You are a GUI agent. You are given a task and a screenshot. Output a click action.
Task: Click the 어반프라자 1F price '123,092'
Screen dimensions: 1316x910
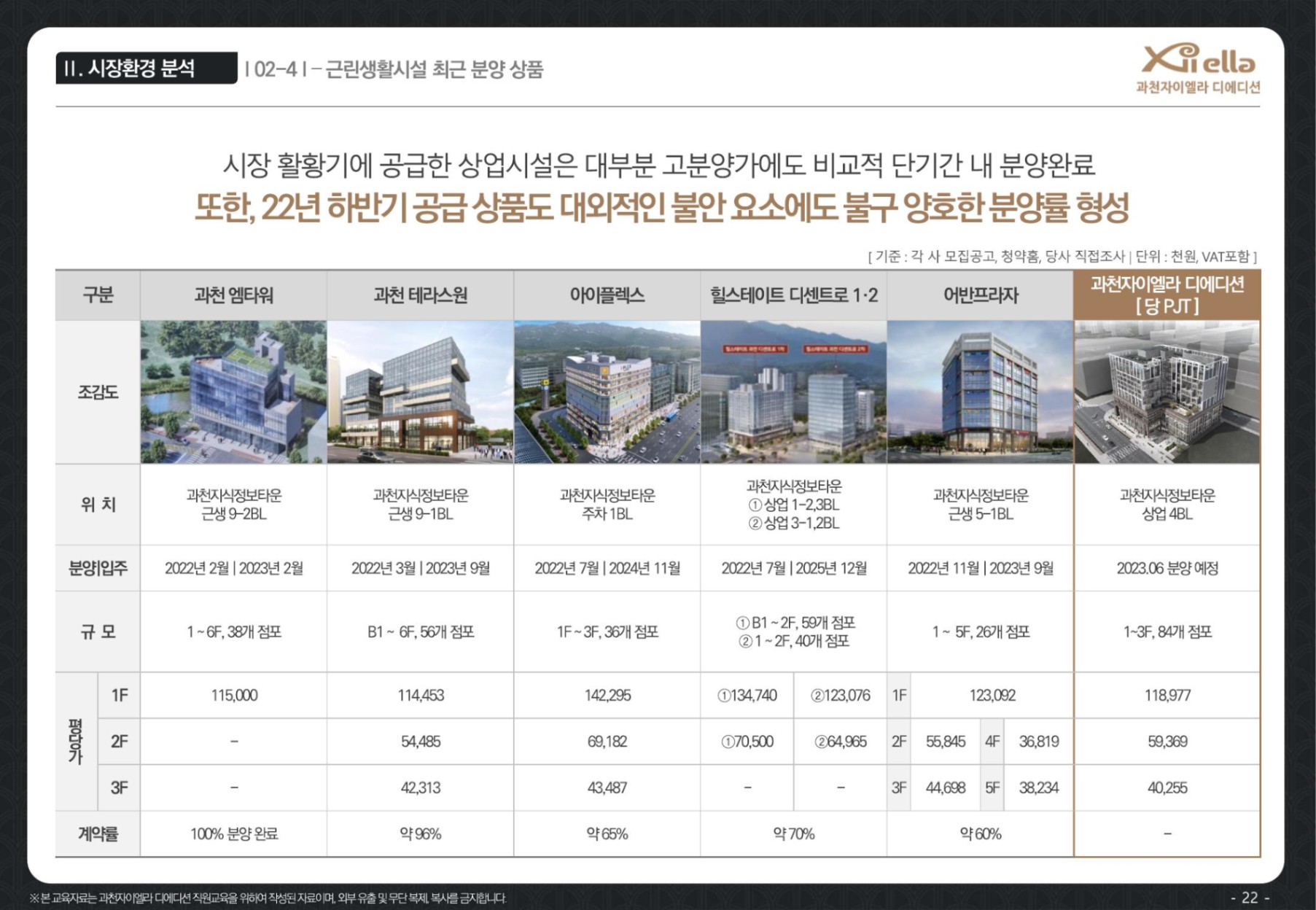992,695
